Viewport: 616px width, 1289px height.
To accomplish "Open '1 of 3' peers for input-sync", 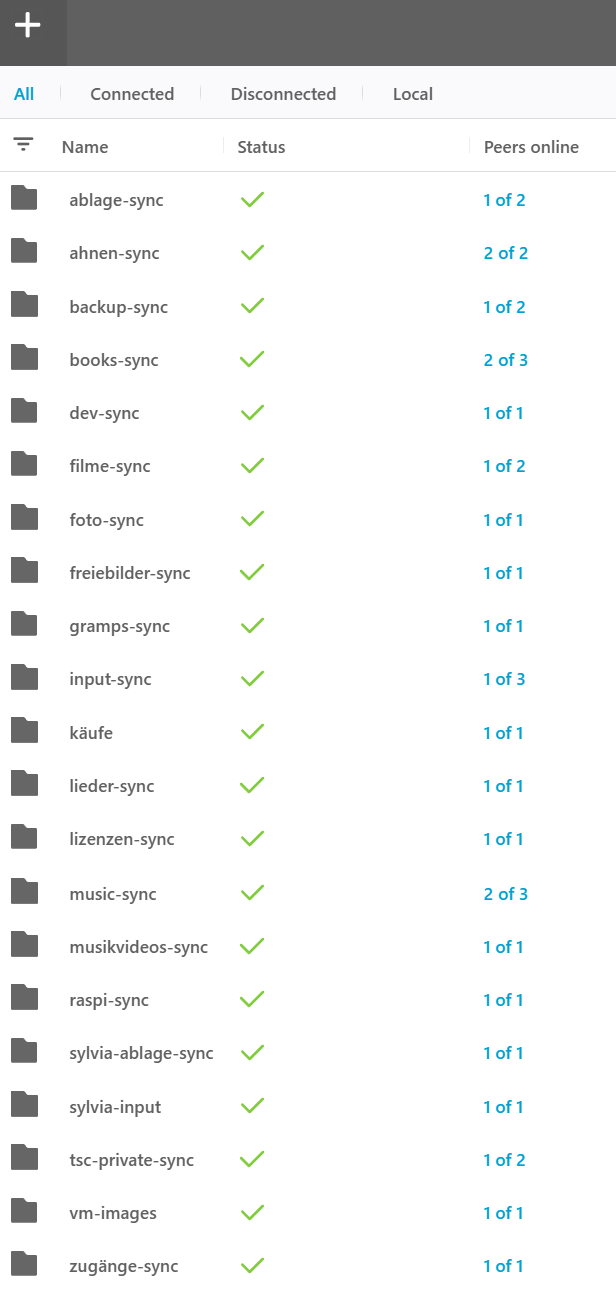I will (504, 680).
